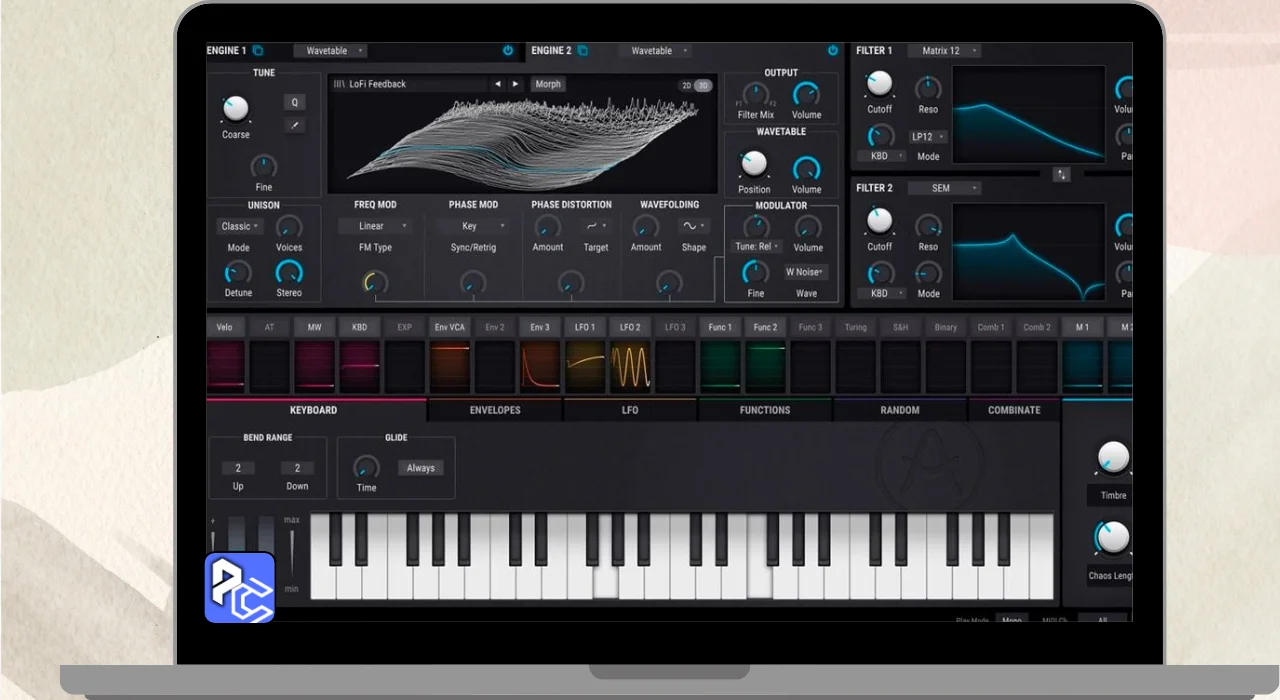Click the filter routing swap icon
Viewport: 1280px width, 700px height.
[1061, 174]
